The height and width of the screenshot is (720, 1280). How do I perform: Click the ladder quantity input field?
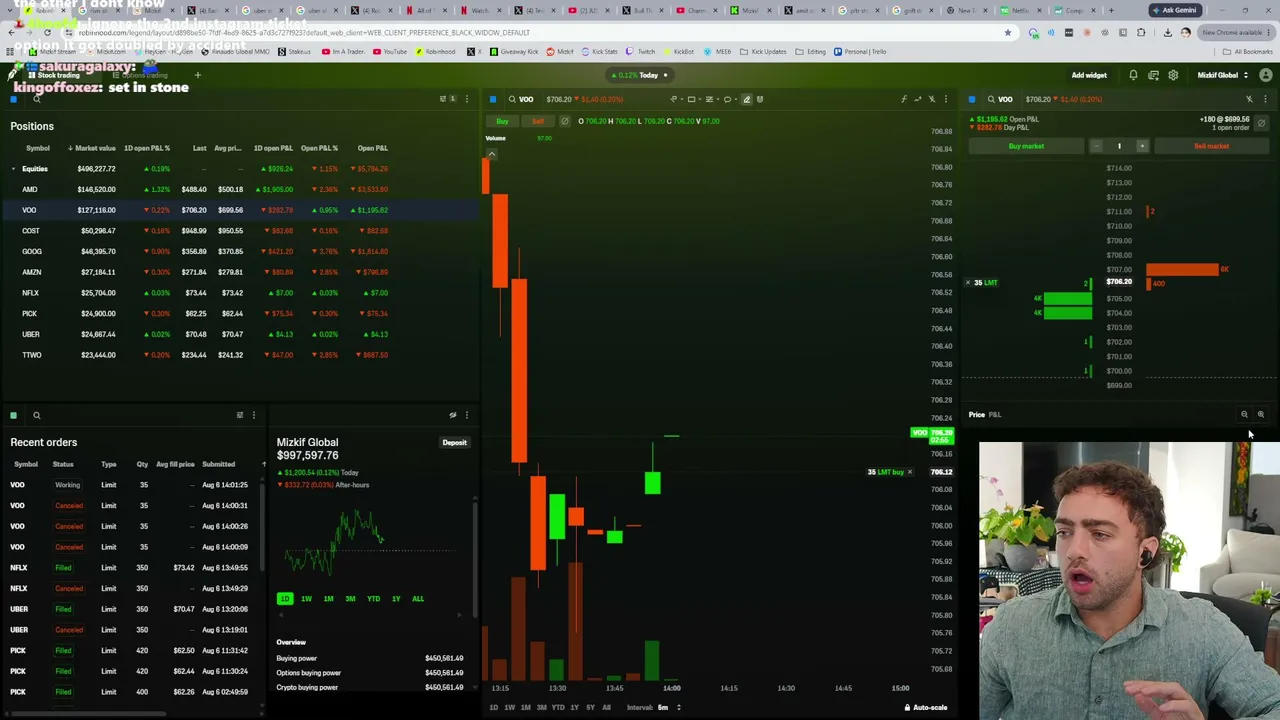(x=1119, y=146)
